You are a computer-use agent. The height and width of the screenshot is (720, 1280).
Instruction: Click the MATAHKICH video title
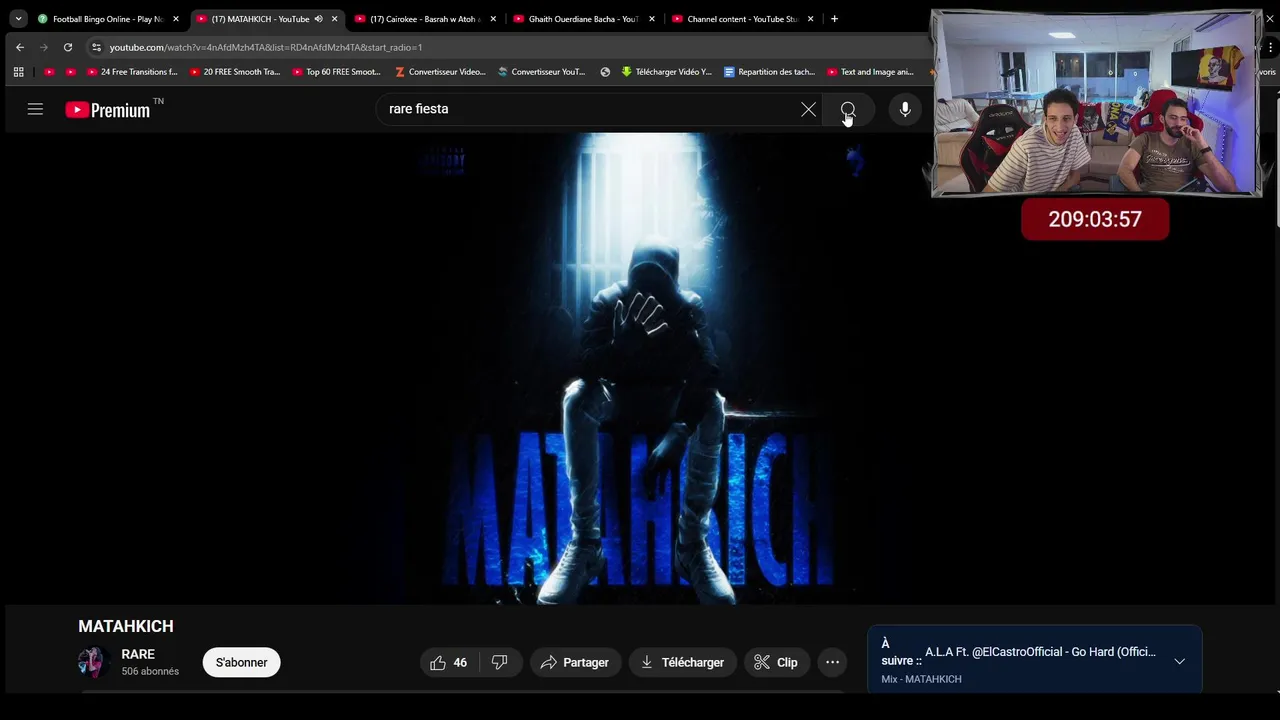126,626
